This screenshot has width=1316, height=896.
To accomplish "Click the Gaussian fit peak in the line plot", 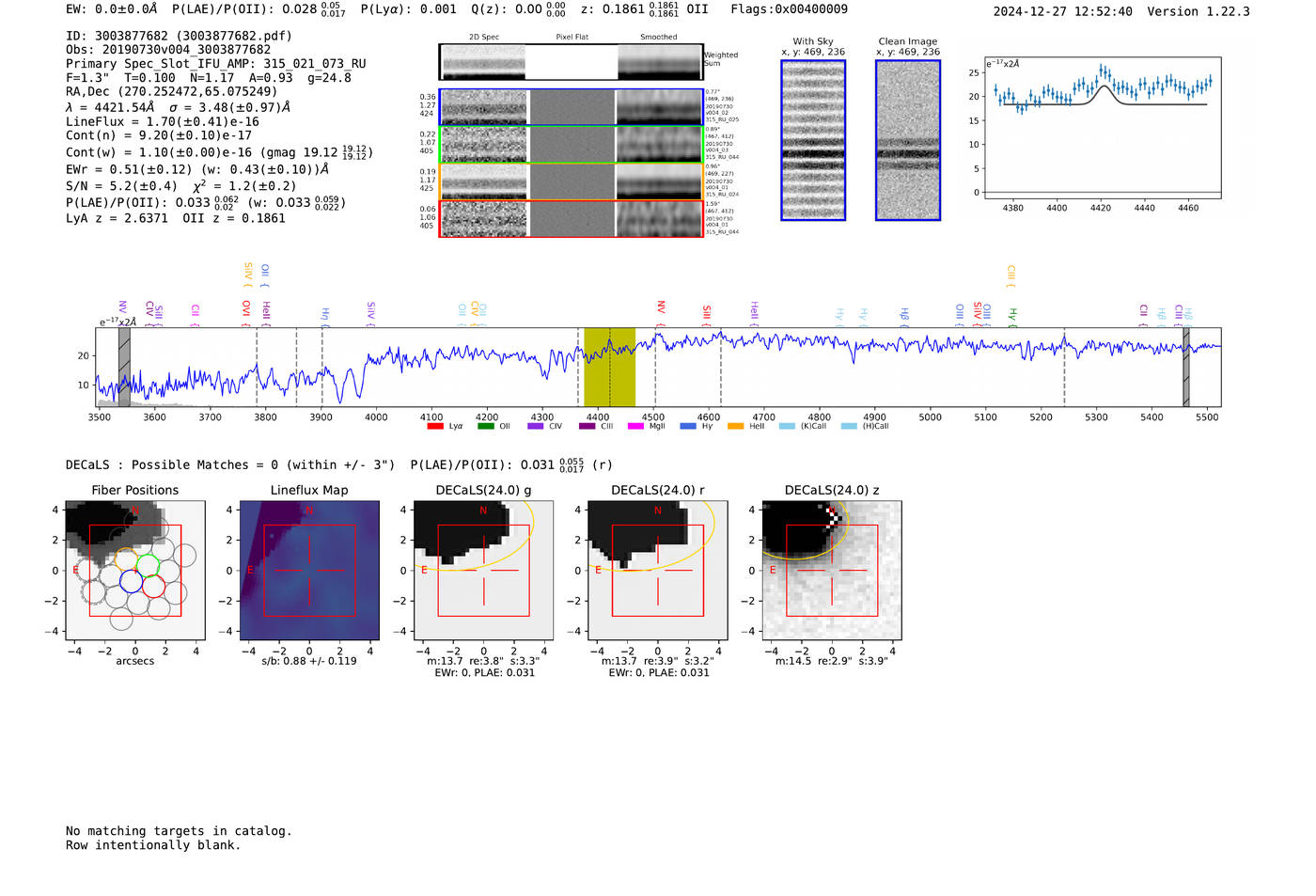I will [x=1105, y=86].
